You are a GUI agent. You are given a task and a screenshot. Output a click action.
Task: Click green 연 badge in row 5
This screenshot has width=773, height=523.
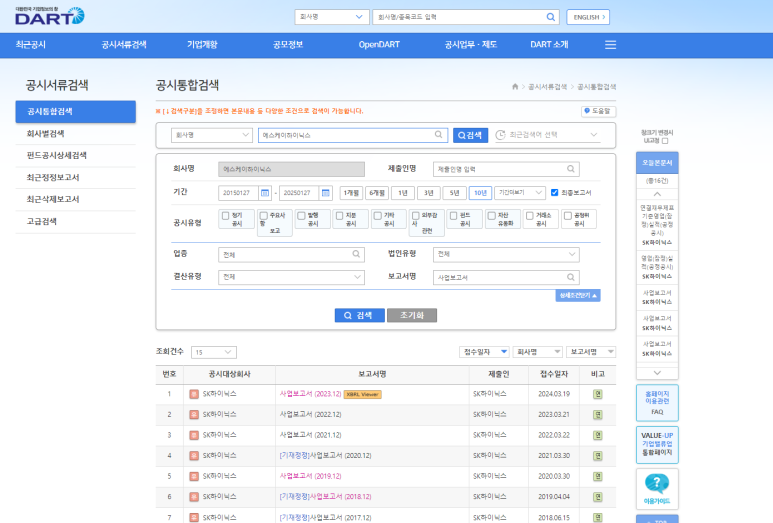pos(597,476)
